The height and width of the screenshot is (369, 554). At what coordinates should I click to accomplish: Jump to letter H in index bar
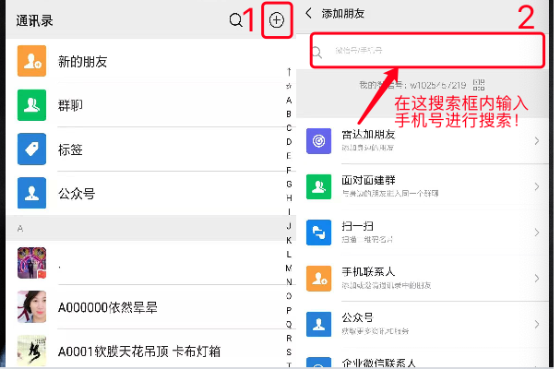tap(289, 198)
